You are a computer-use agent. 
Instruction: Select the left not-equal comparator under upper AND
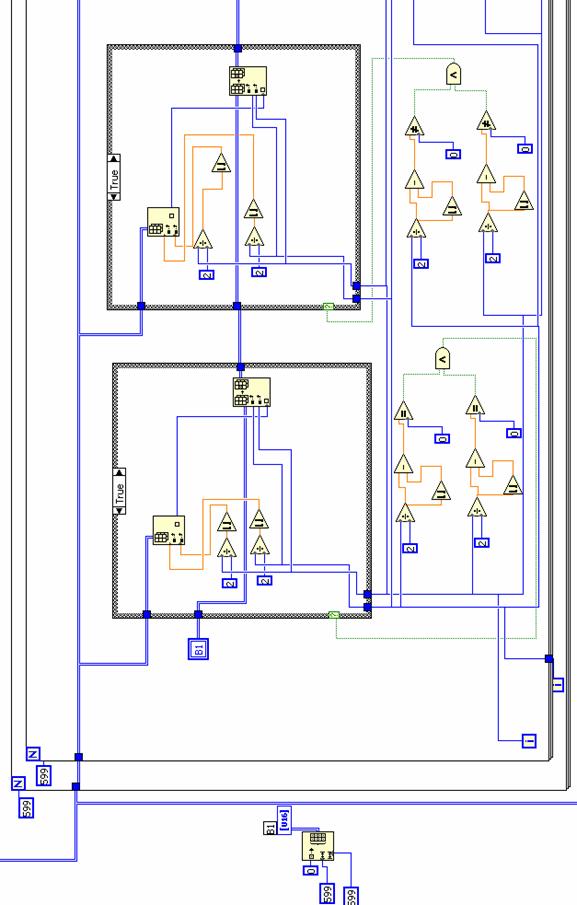click(x=414, y=126)
